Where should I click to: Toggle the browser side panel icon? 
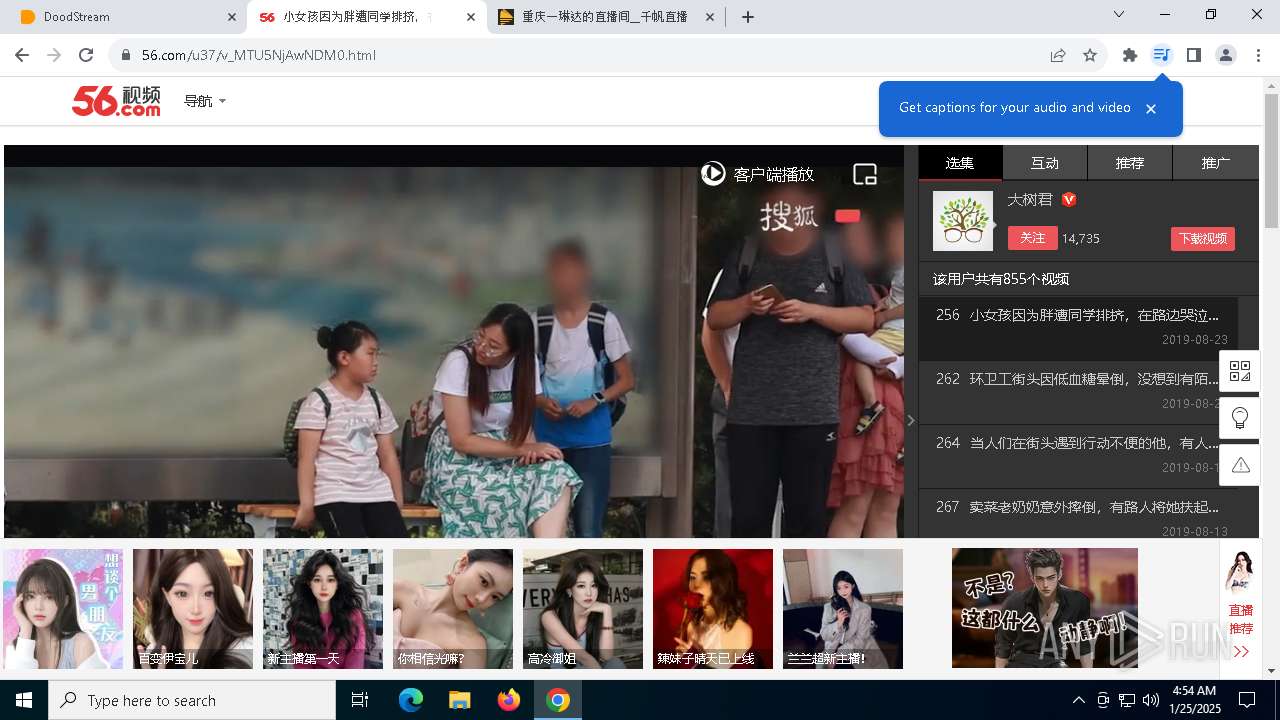pyautogui.click(x=1193, y=55)
